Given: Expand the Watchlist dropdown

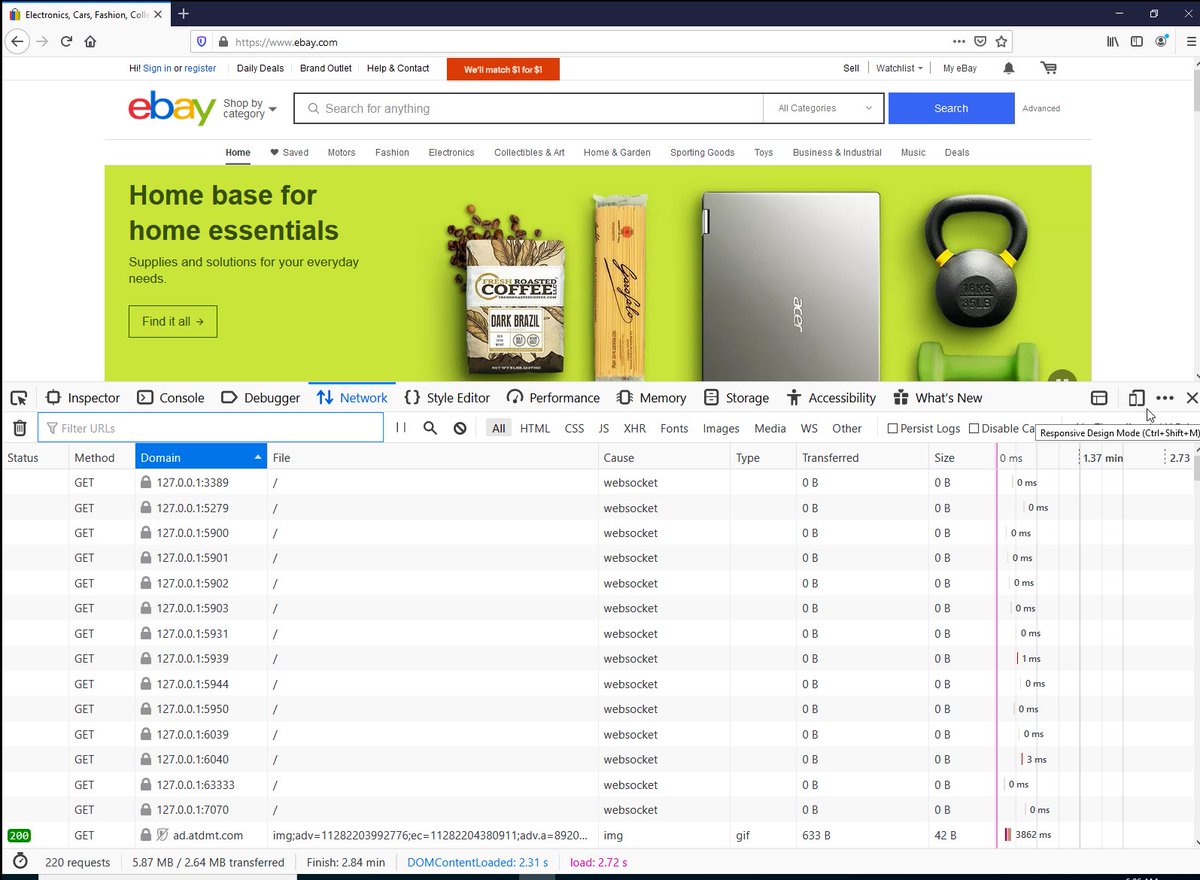Looking at the screenshot, I should point(900,68).
